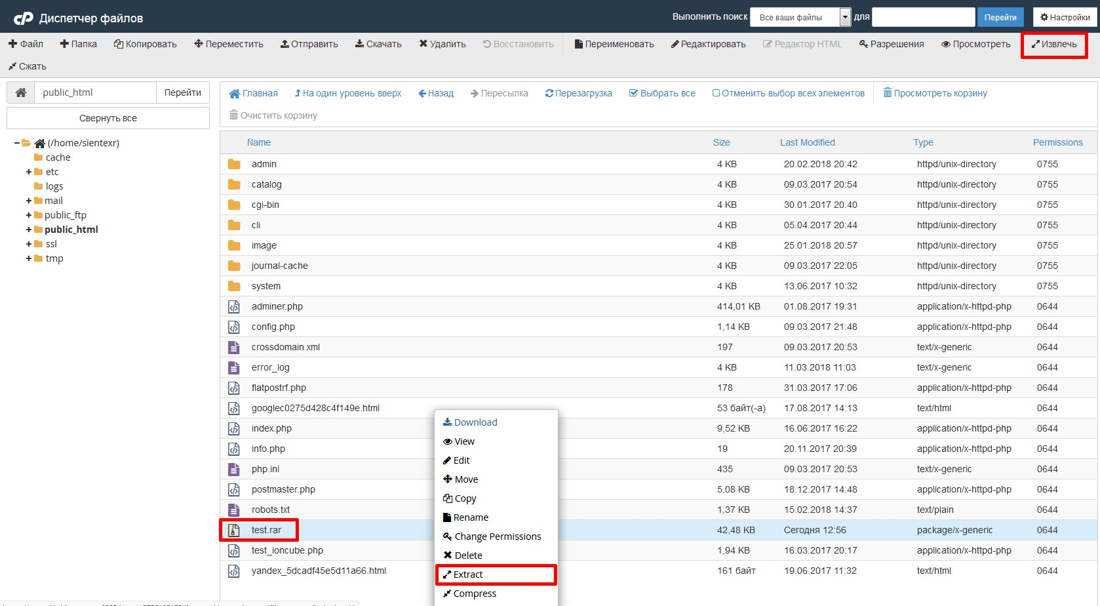
Task: Expand the etc folder tree node
Action: coord(29,172)
